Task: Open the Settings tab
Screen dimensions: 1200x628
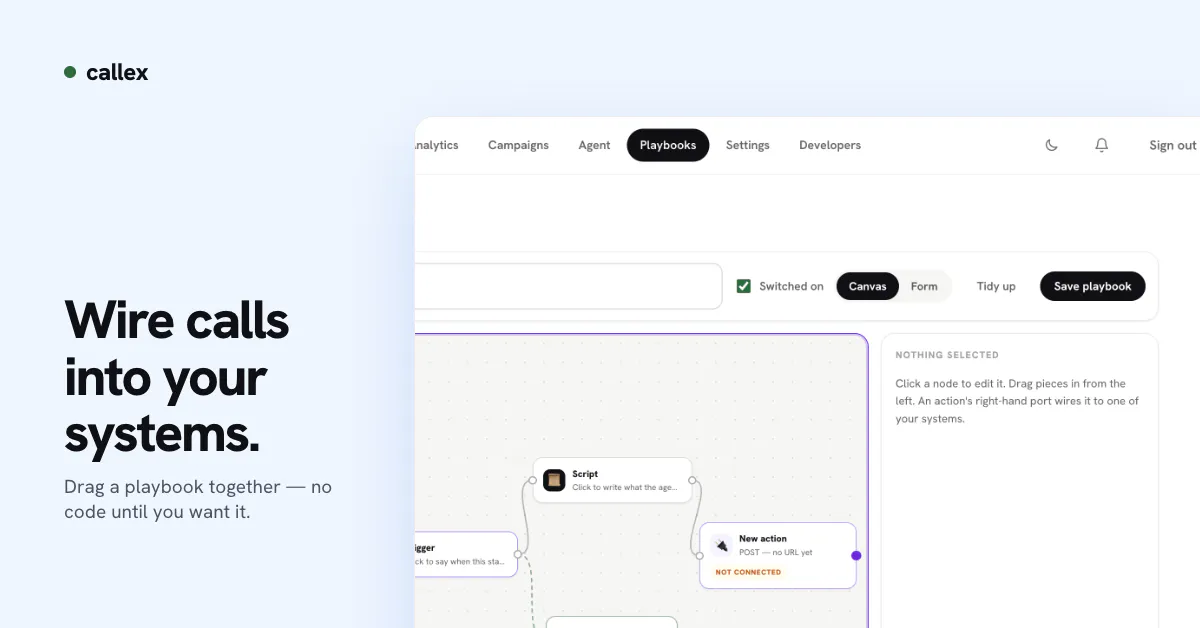Action: point(748,145)
